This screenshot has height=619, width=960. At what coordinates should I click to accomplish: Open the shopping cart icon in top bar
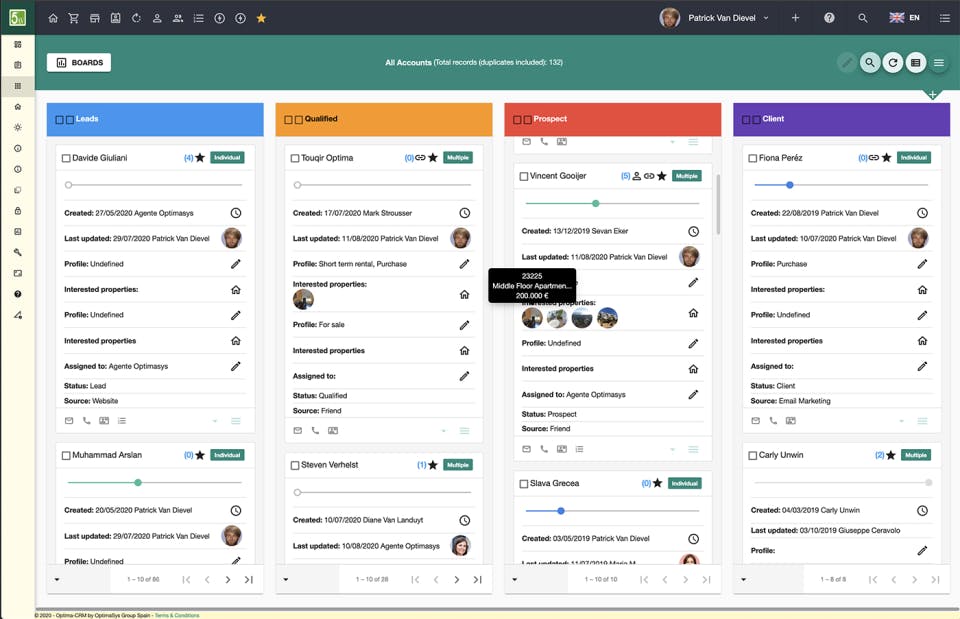click(x=73, y=18)
